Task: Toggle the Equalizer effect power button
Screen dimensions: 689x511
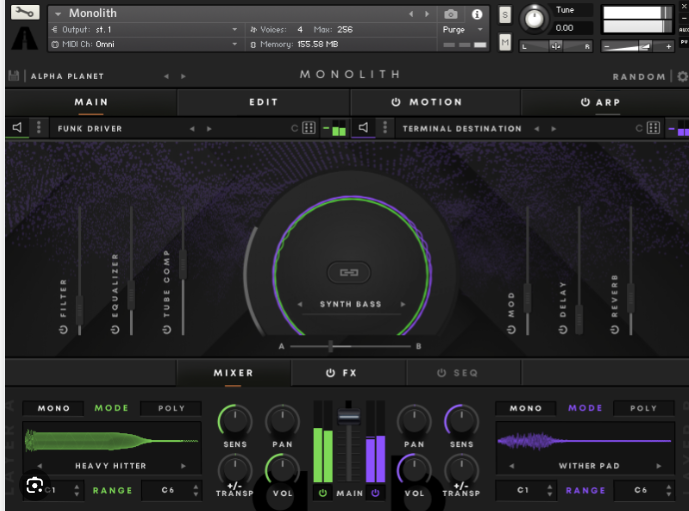Action: point(115,330)
